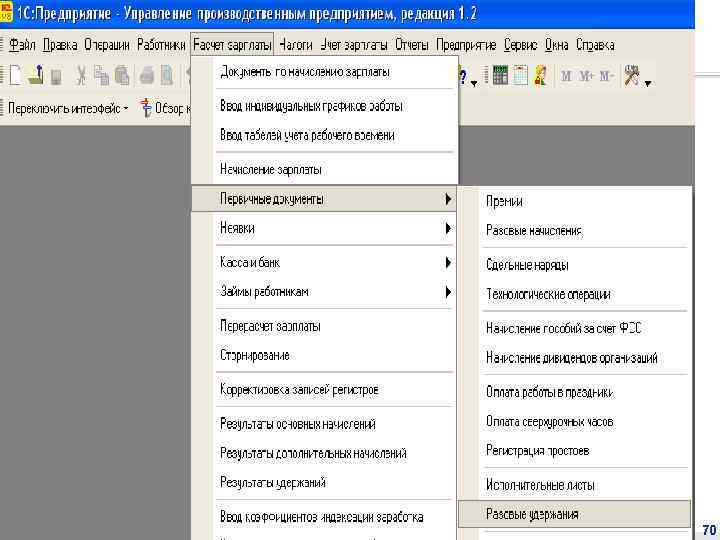
Task: Open the Calendar toolbar icon
Action: [x=520, y=75]
